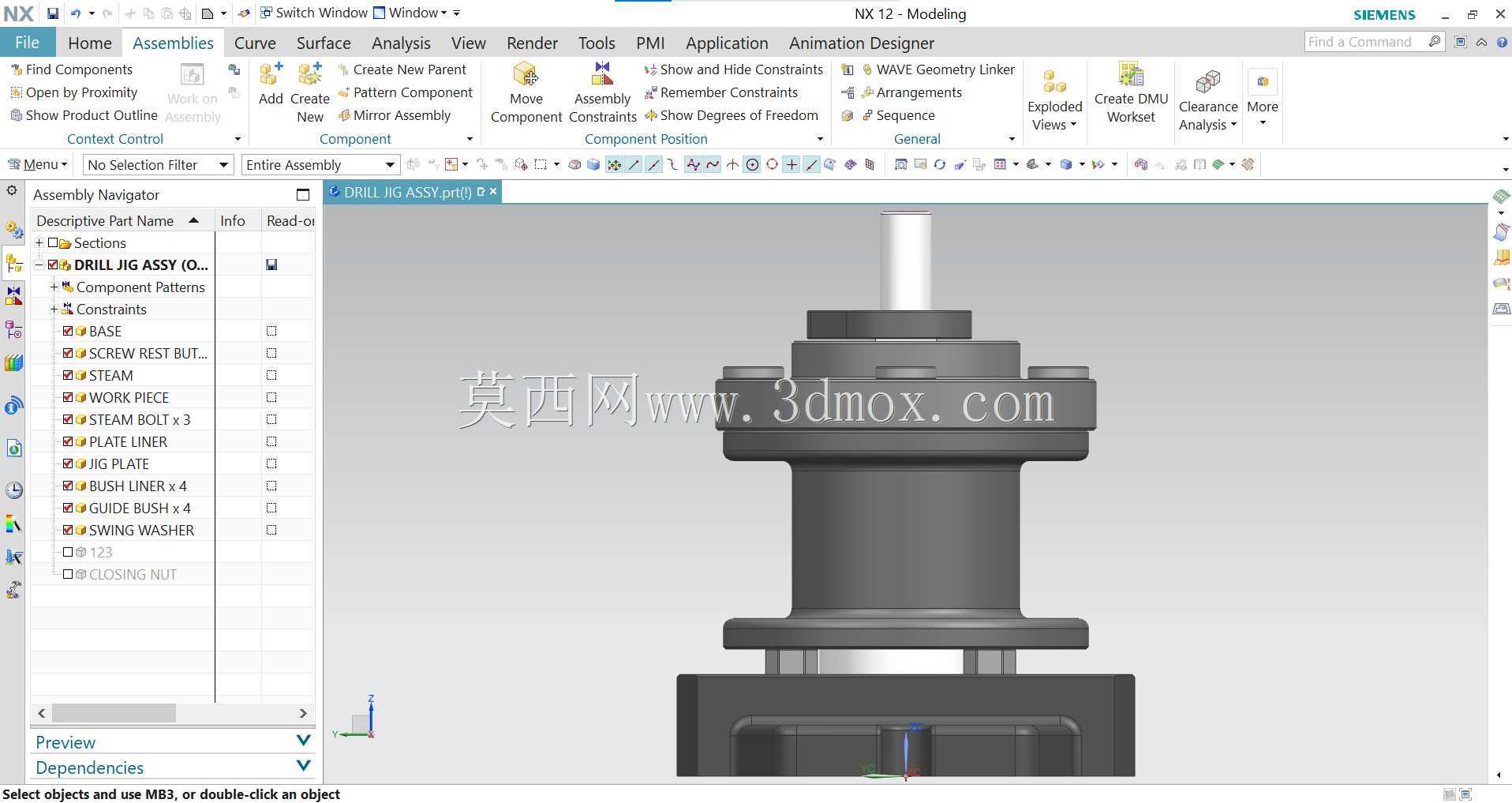Switch to the Analysis ribbon tab
This screenshot has width=1512, height=803.
pos(401,43)
